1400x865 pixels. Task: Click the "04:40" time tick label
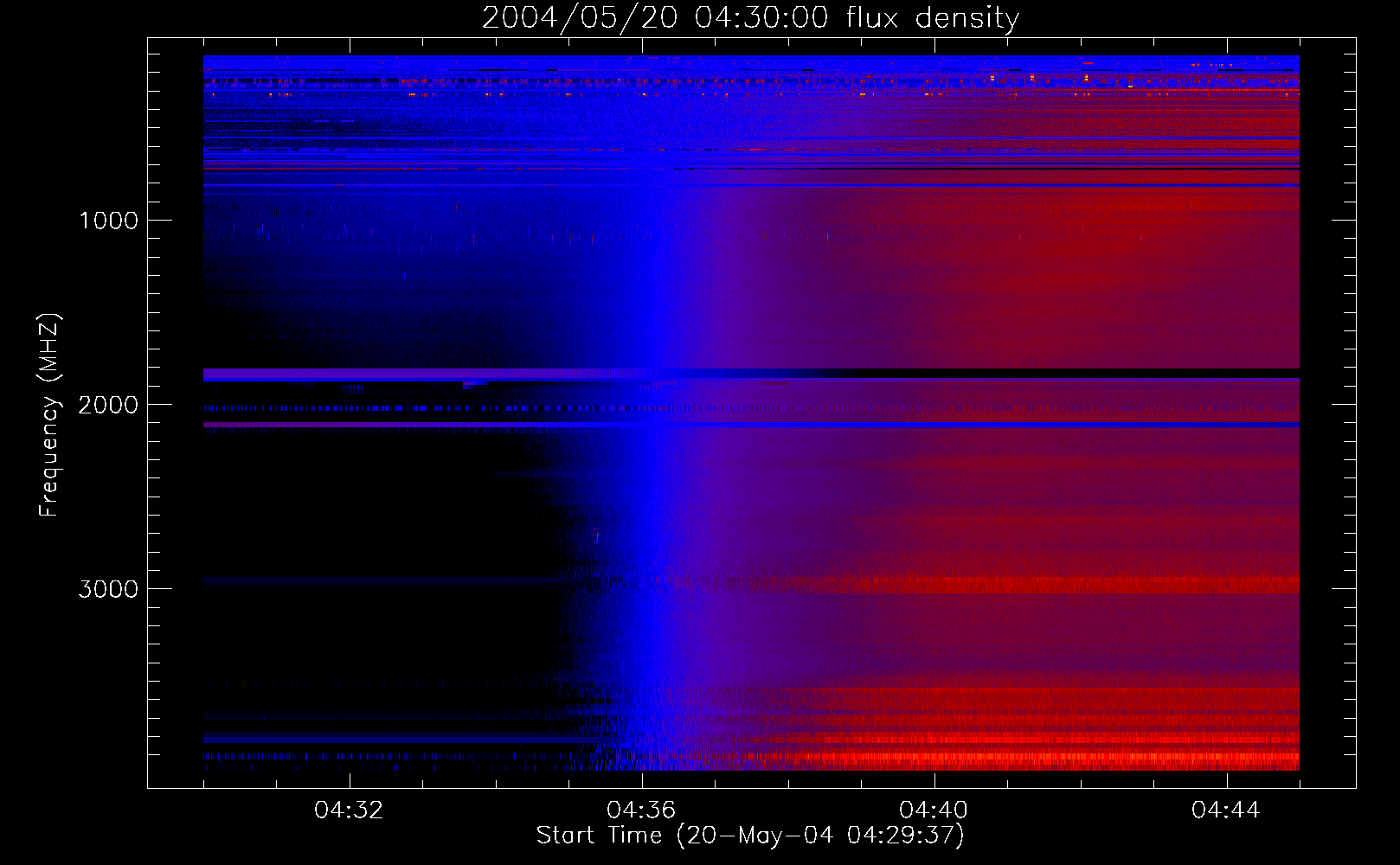click(x=934, y=811)
